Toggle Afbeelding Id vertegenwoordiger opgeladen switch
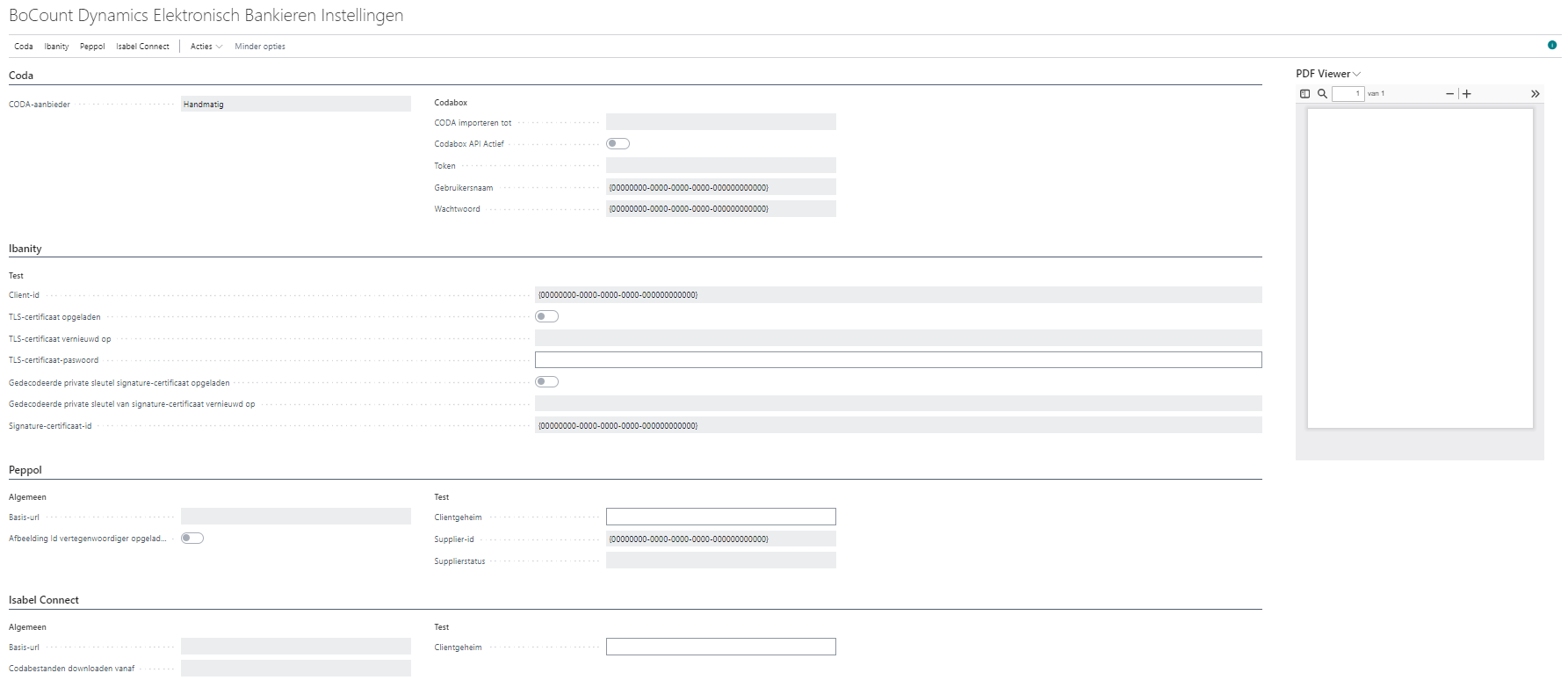This screenshot has width=1568, height=680. pos(192,539)
